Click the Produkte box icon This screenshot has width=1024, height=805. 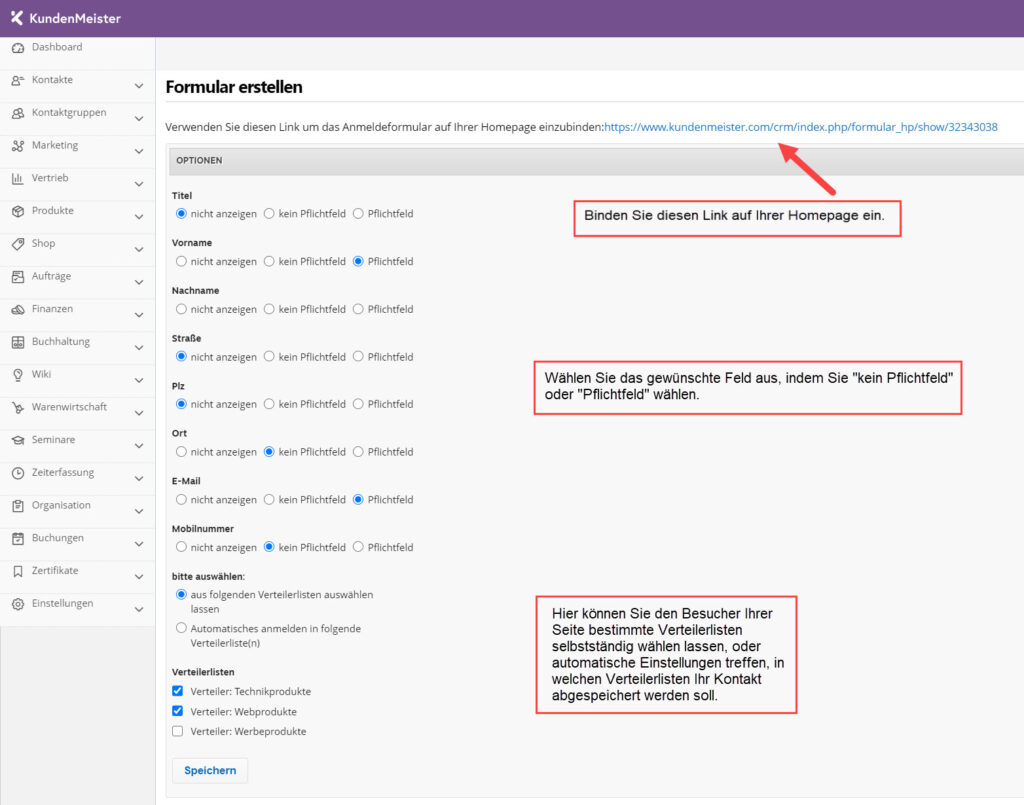18,211
